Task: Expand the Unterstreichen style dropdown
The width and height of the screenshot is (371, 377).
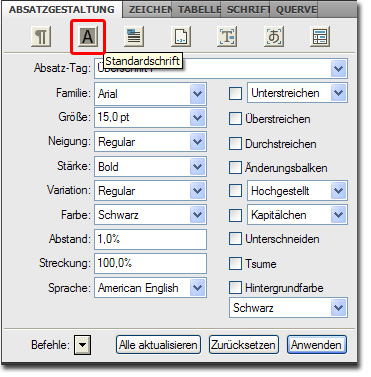Action: point(338,93)
